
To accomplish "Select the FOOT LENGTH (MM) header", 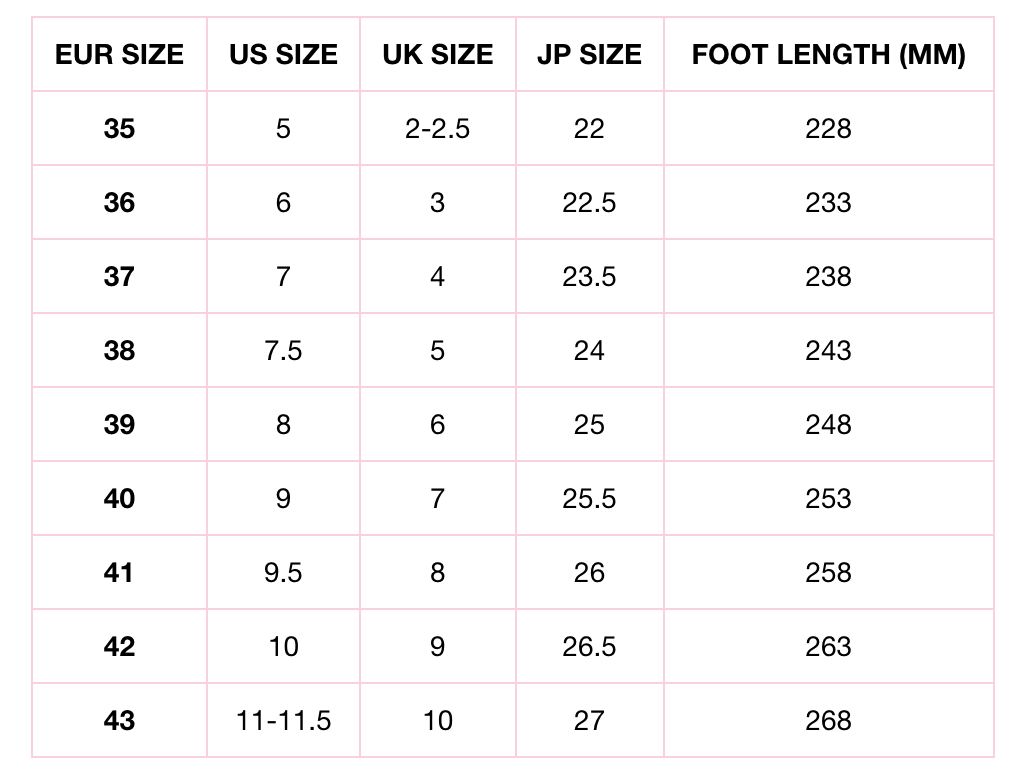I will click(x=828, y=54).
